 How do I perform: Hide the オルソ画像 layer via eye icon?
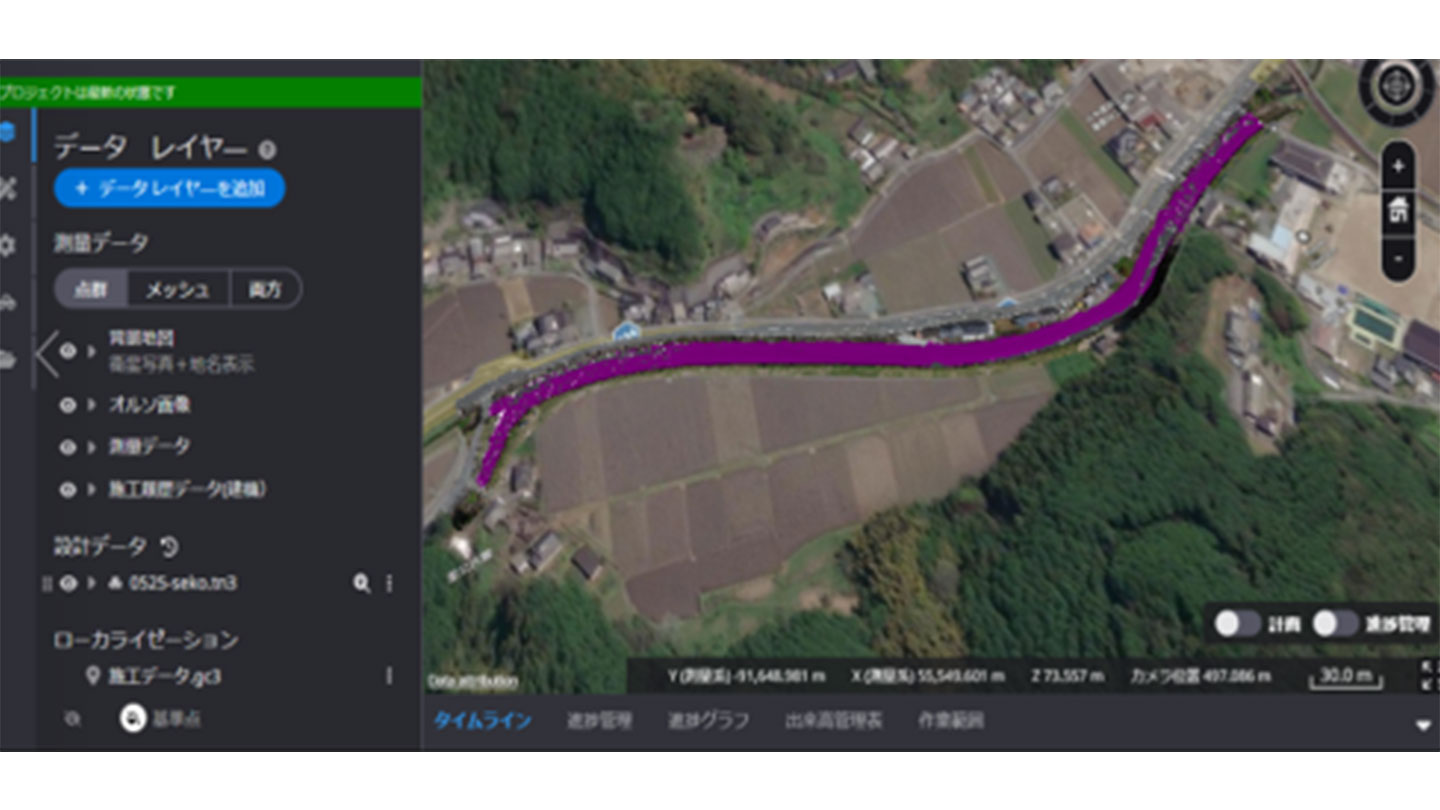point(68,405)
